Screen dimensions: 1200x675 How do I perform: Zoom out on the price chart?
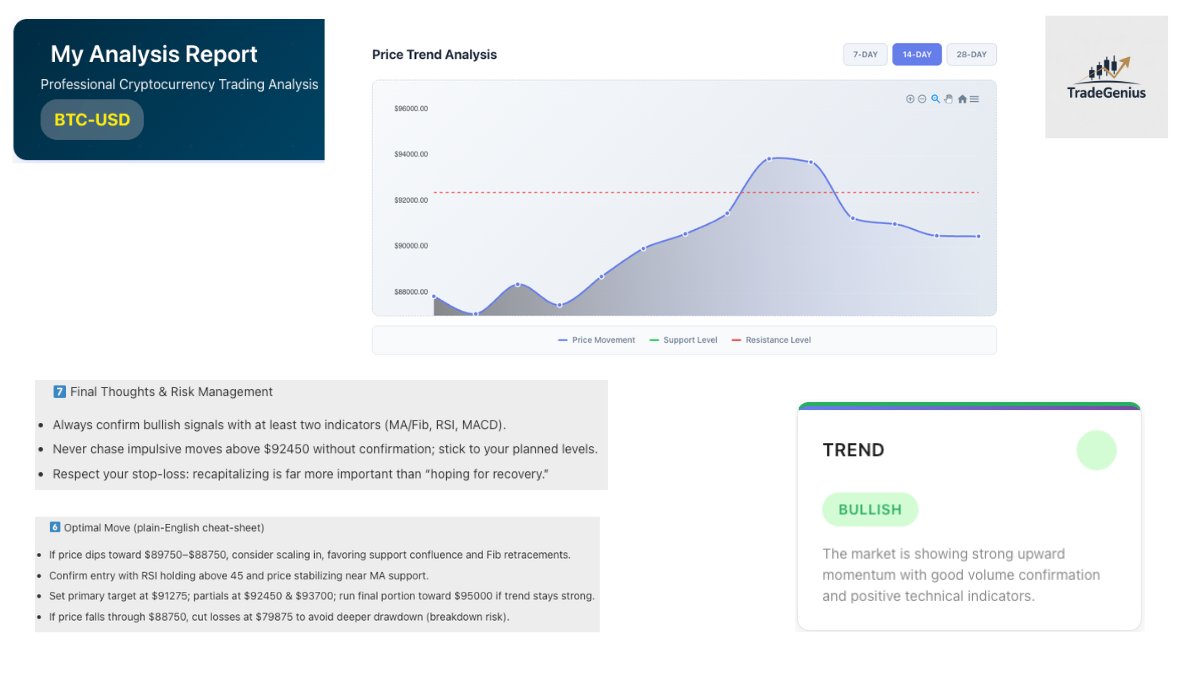click(x=921, y=99)
